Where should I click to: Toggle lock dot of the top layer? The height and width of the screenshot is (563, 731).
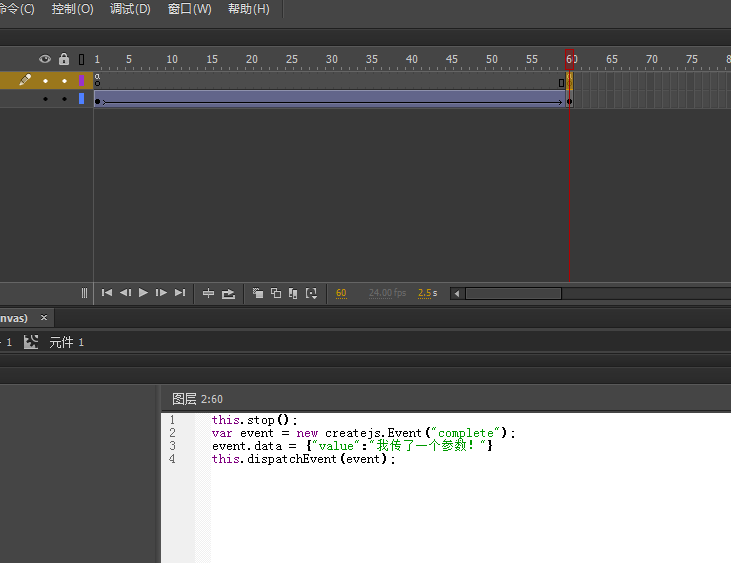click(64, 81)
